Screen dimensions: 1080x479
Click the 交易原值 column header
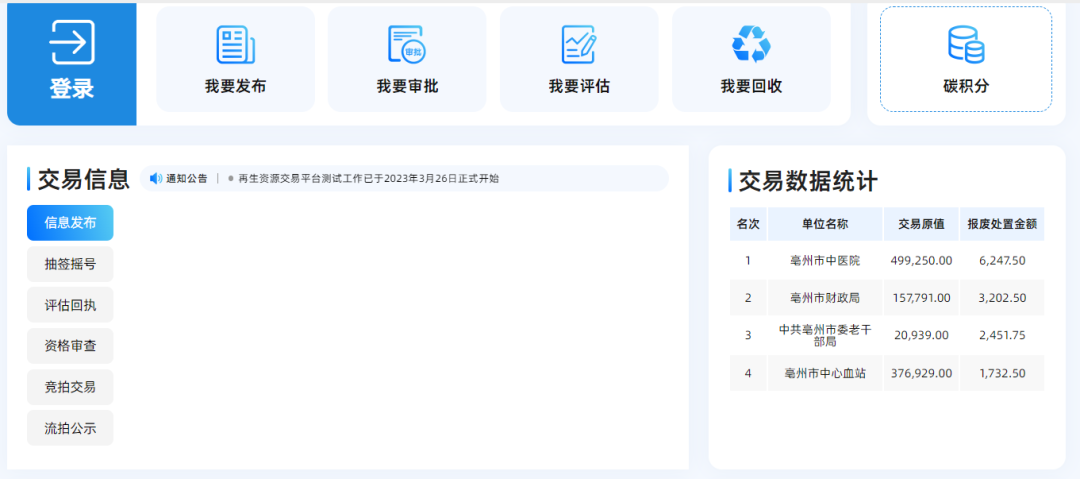pos(920,224)
